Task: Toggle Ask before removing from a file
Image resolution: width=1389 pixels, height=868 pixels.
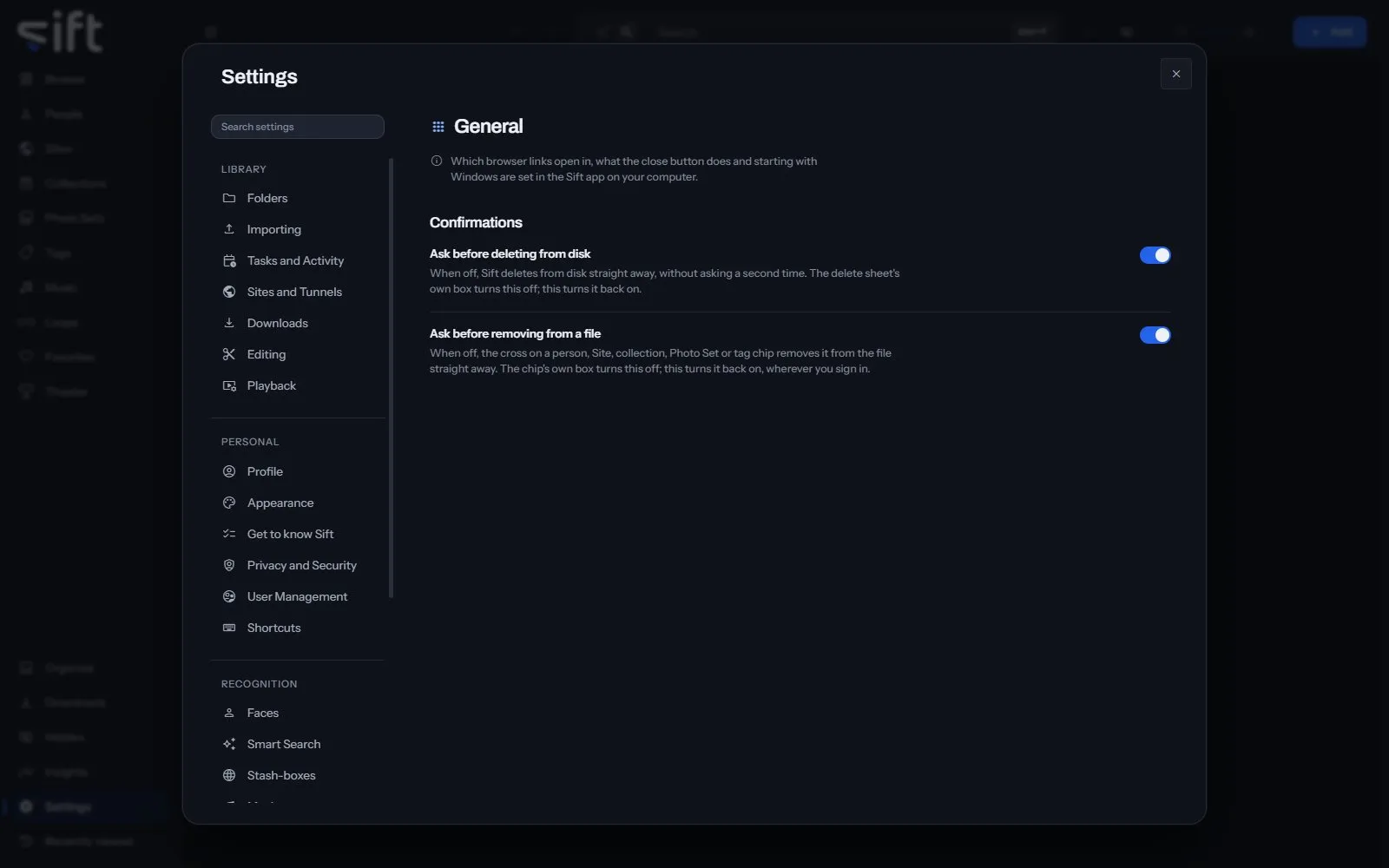Action: point(1155,335)
